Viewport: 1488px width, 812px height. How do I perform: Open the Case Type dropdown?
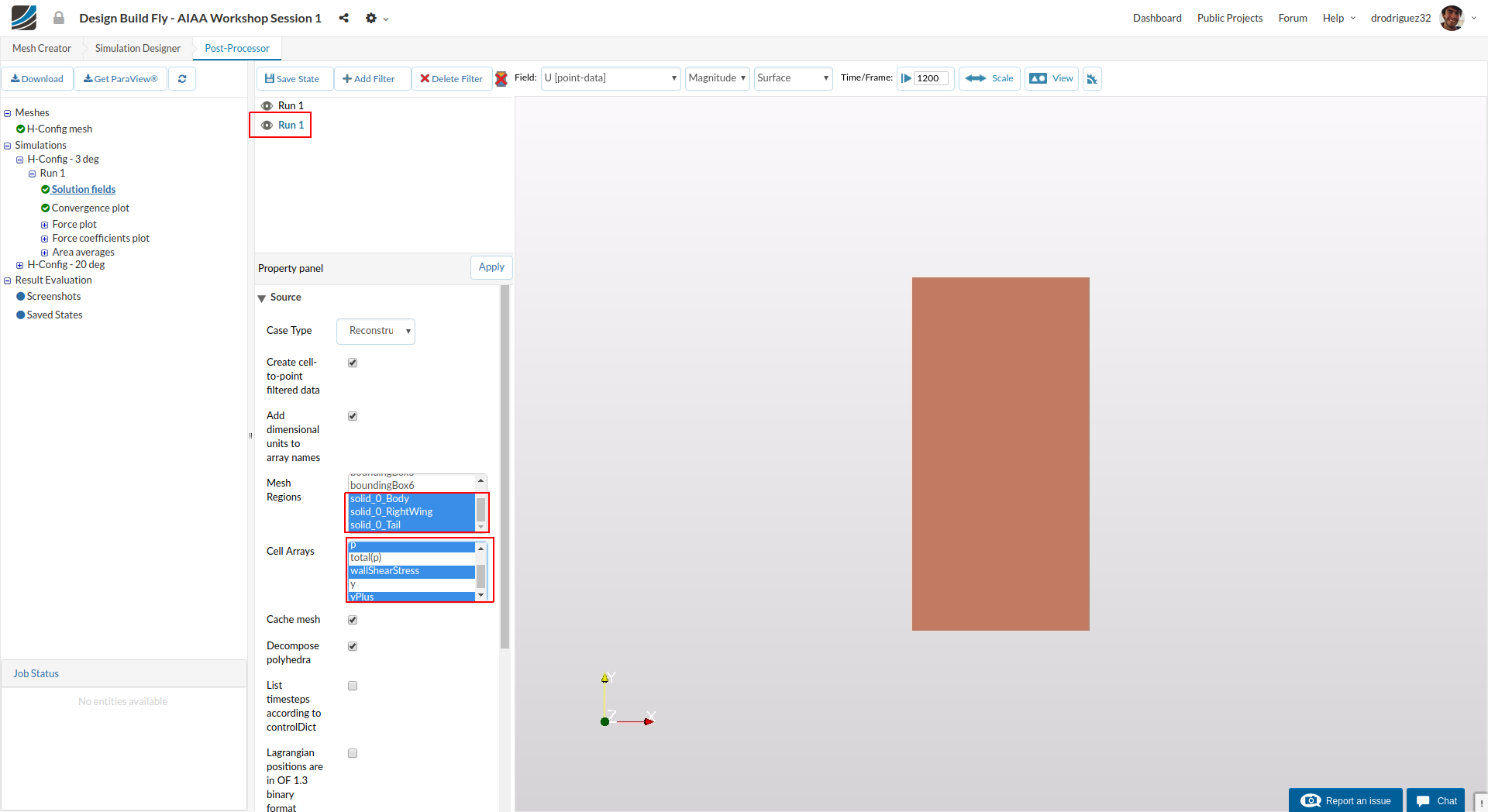tap(376, 331)
